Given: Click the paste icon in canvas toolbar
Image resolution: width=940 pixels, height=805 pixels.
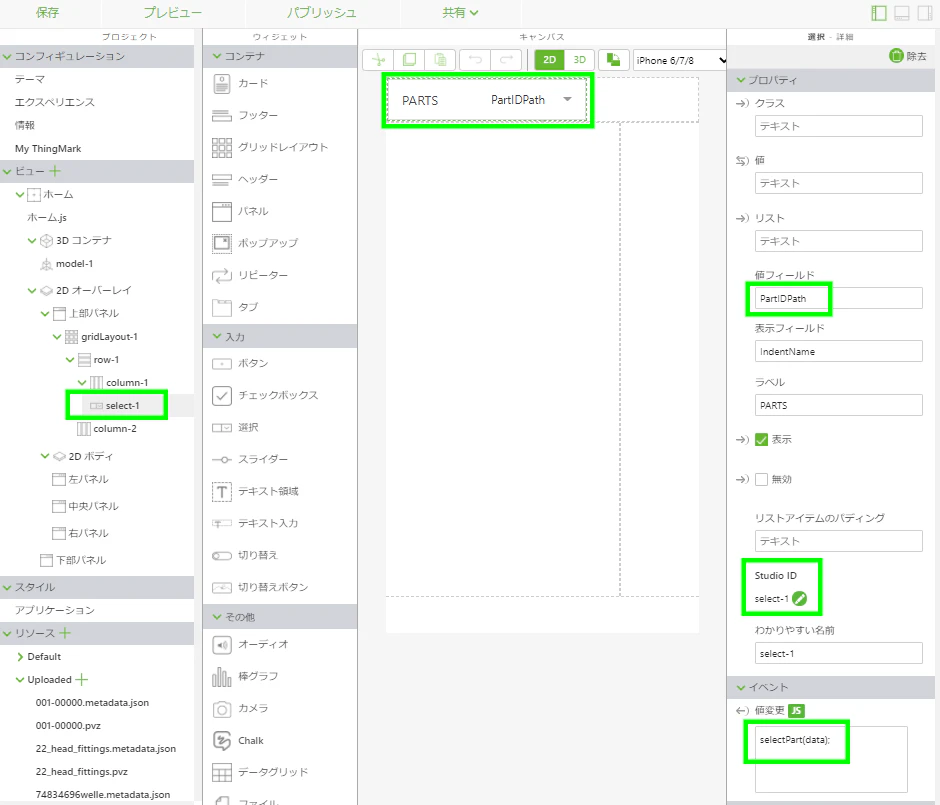Looking at the screenshot, I should [x=440, y=60].
